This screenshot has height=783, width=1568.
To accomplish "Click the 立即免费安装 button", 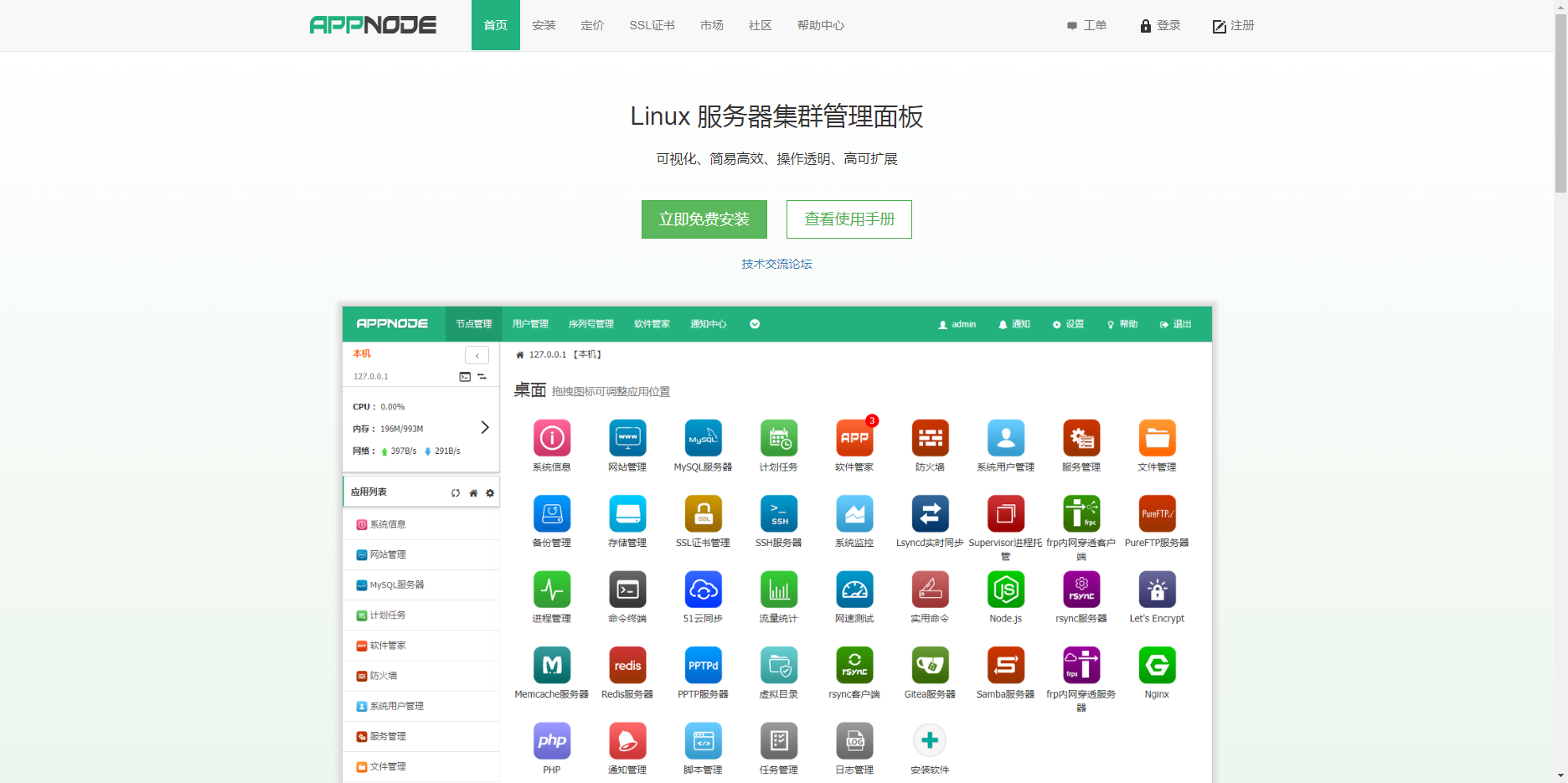I will click(704, 219).
